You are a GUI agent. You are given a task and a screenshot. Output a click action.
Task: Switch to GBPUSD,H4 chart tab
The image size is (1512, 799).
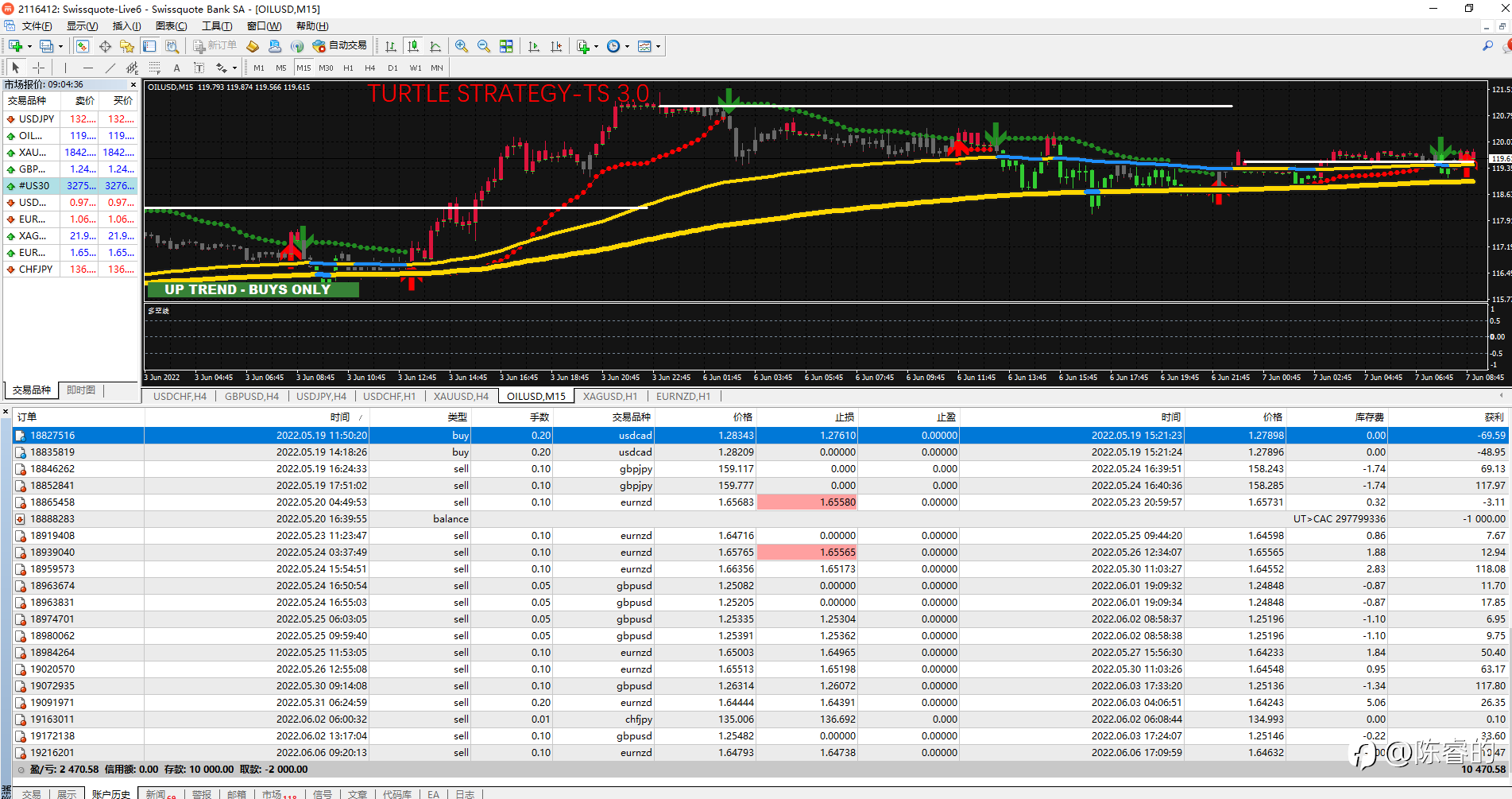tap(252, 396)
